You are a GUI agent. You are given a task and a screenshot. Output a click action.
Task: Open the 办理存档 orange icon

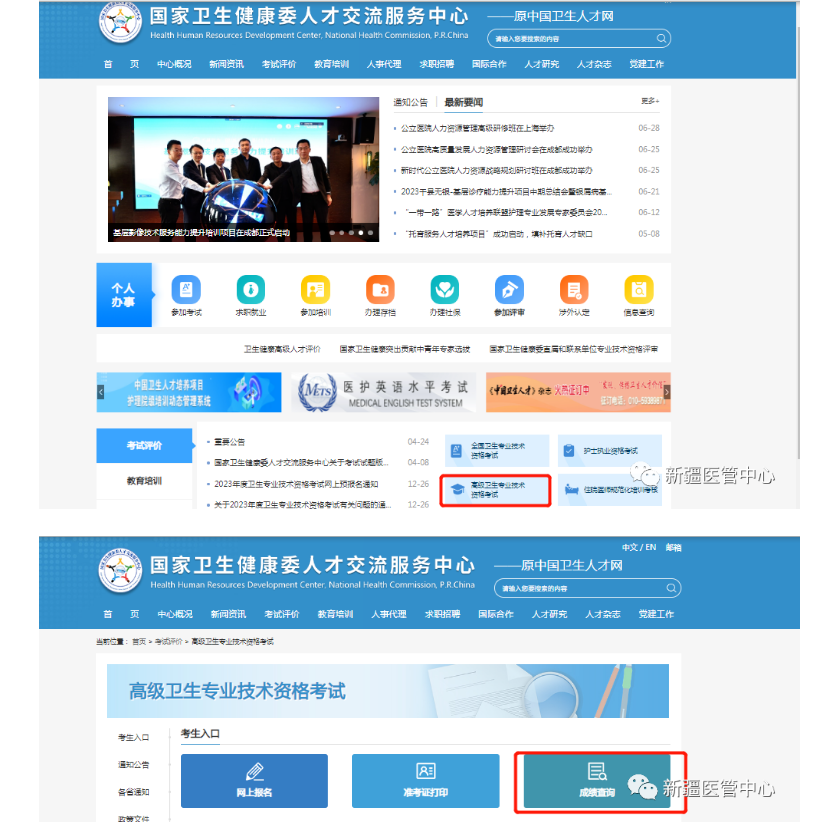tap(380, 290)
